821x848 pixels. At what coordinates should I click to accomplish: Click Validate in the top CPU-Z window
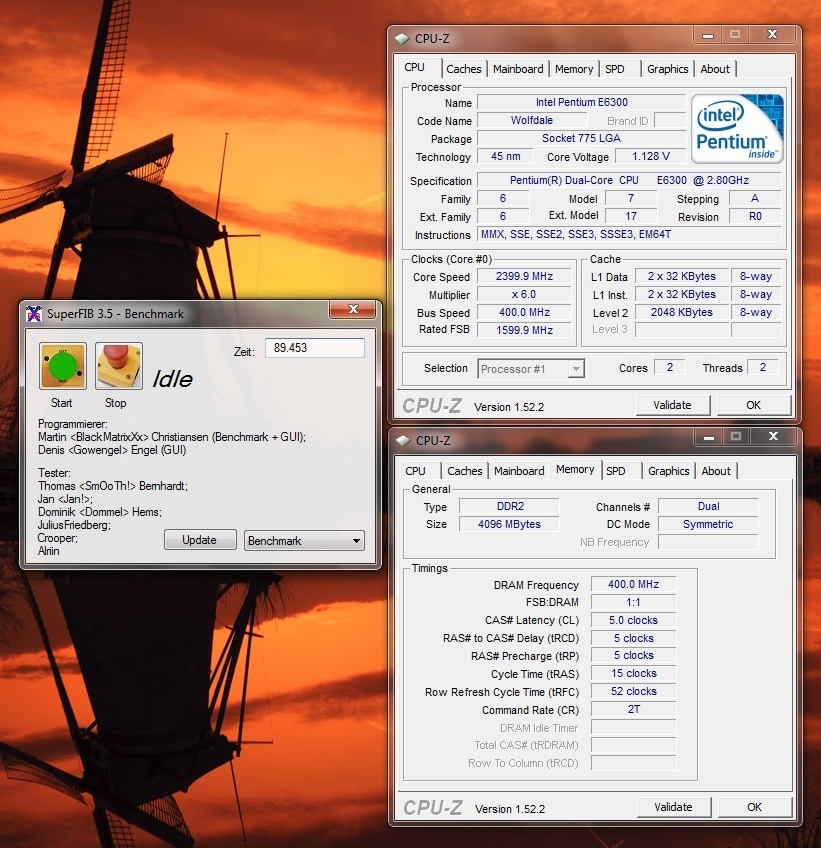(x=672, y=405)
